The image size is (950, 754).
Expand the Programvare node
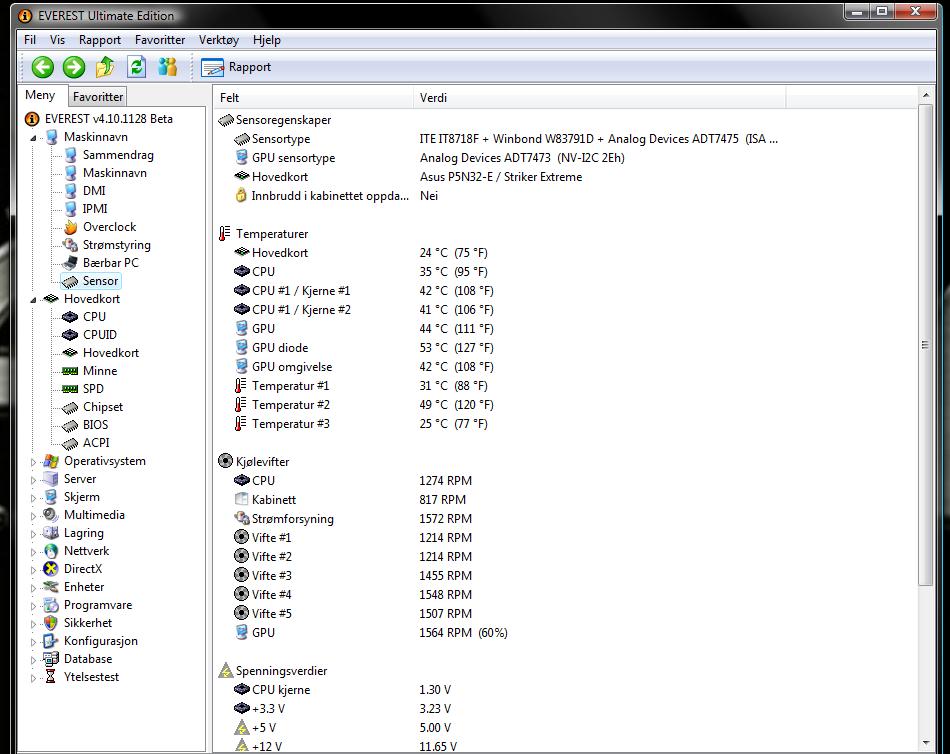pyautogui.click(x=33, y=606)
